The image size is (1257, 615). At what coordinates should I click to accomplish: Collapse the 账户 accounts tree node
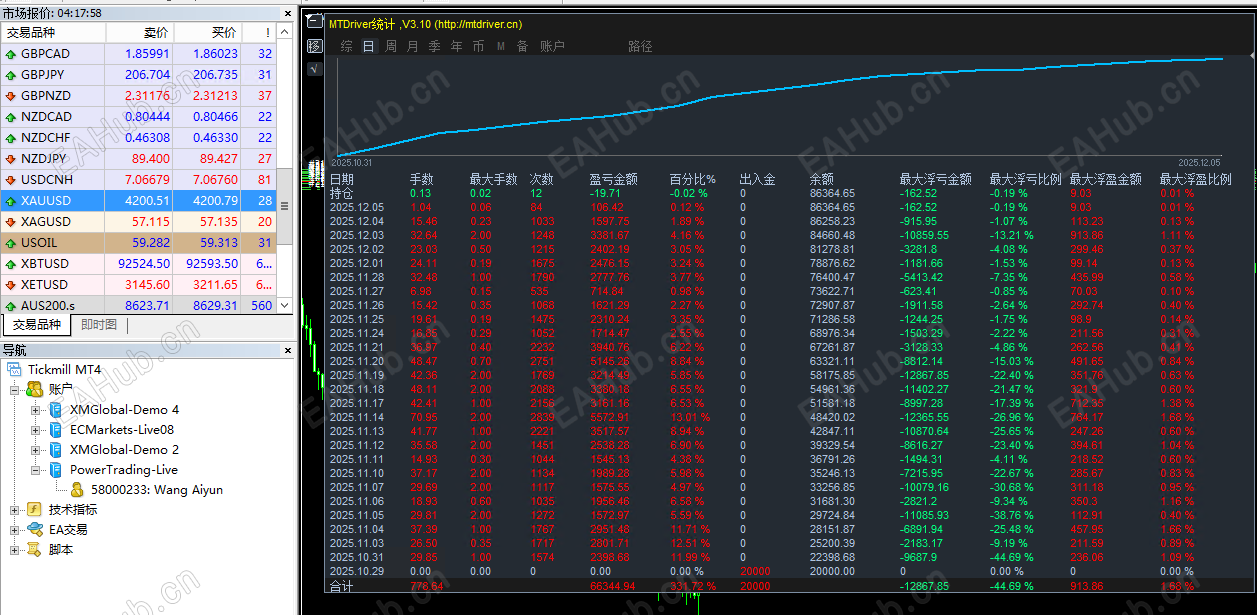tap(15, 389)
